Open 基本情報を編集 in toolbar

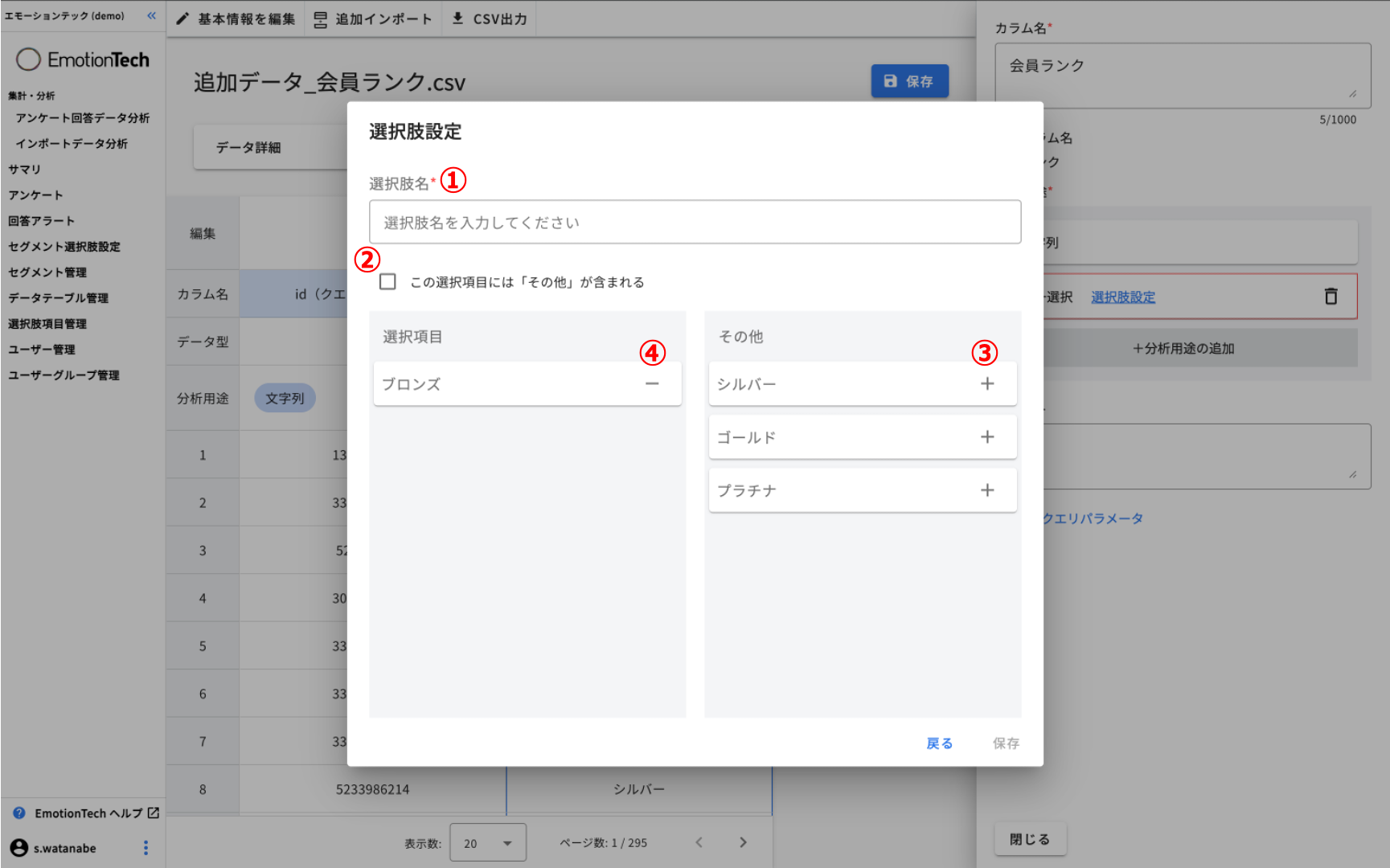[236, 18]
